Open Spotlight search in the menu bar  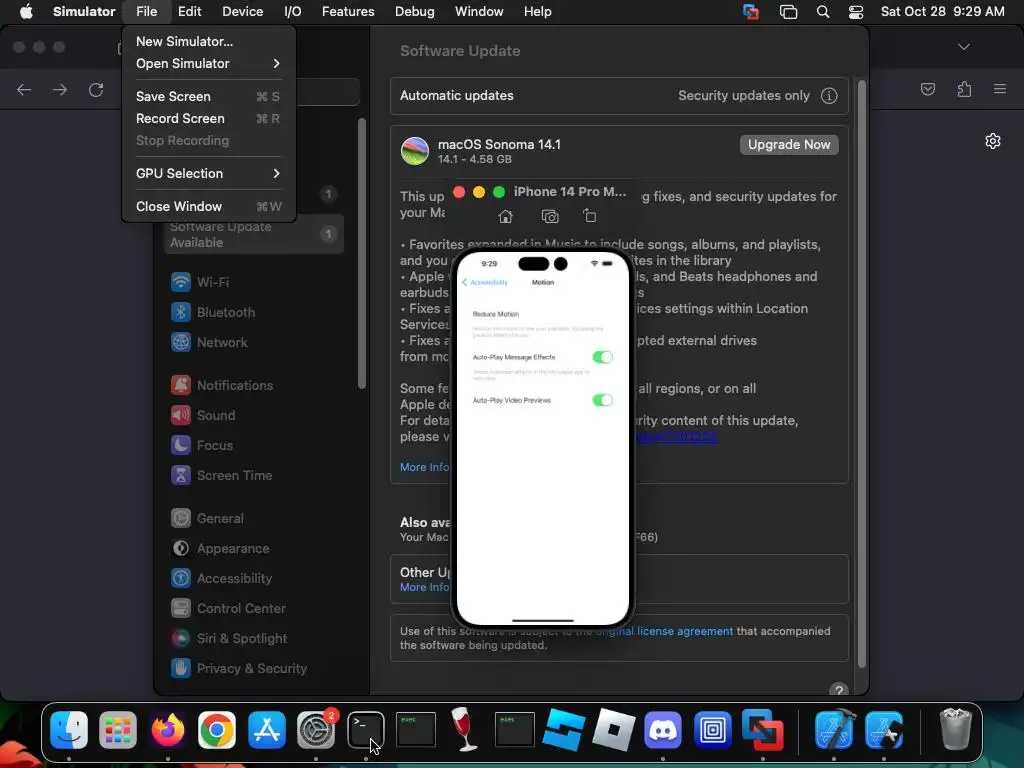coord(823,12)
